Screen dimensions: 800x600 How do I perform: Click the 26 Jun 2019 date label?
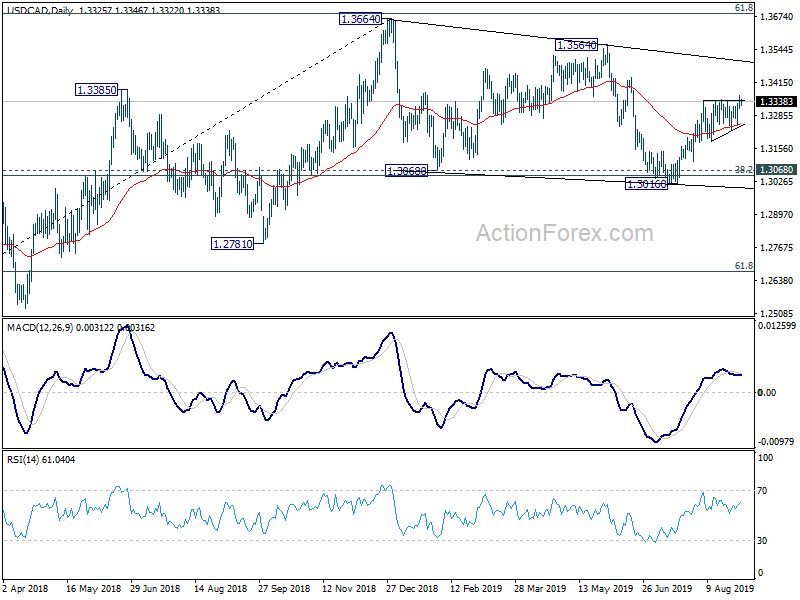click(668, 588)
